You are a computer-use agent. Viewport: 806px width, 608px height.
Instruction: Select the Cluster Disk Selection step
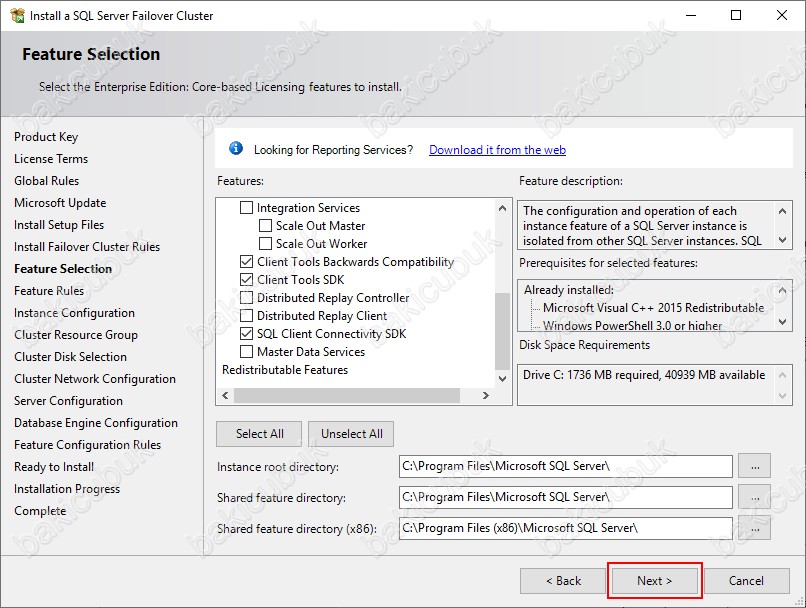pos(70,357)
